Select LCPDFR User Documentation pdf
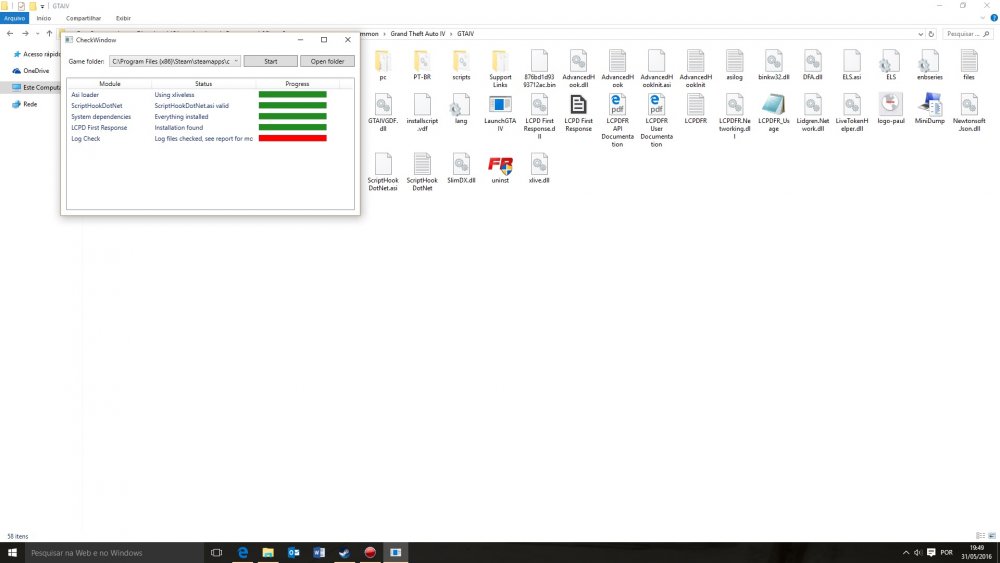 coord(656,120)
